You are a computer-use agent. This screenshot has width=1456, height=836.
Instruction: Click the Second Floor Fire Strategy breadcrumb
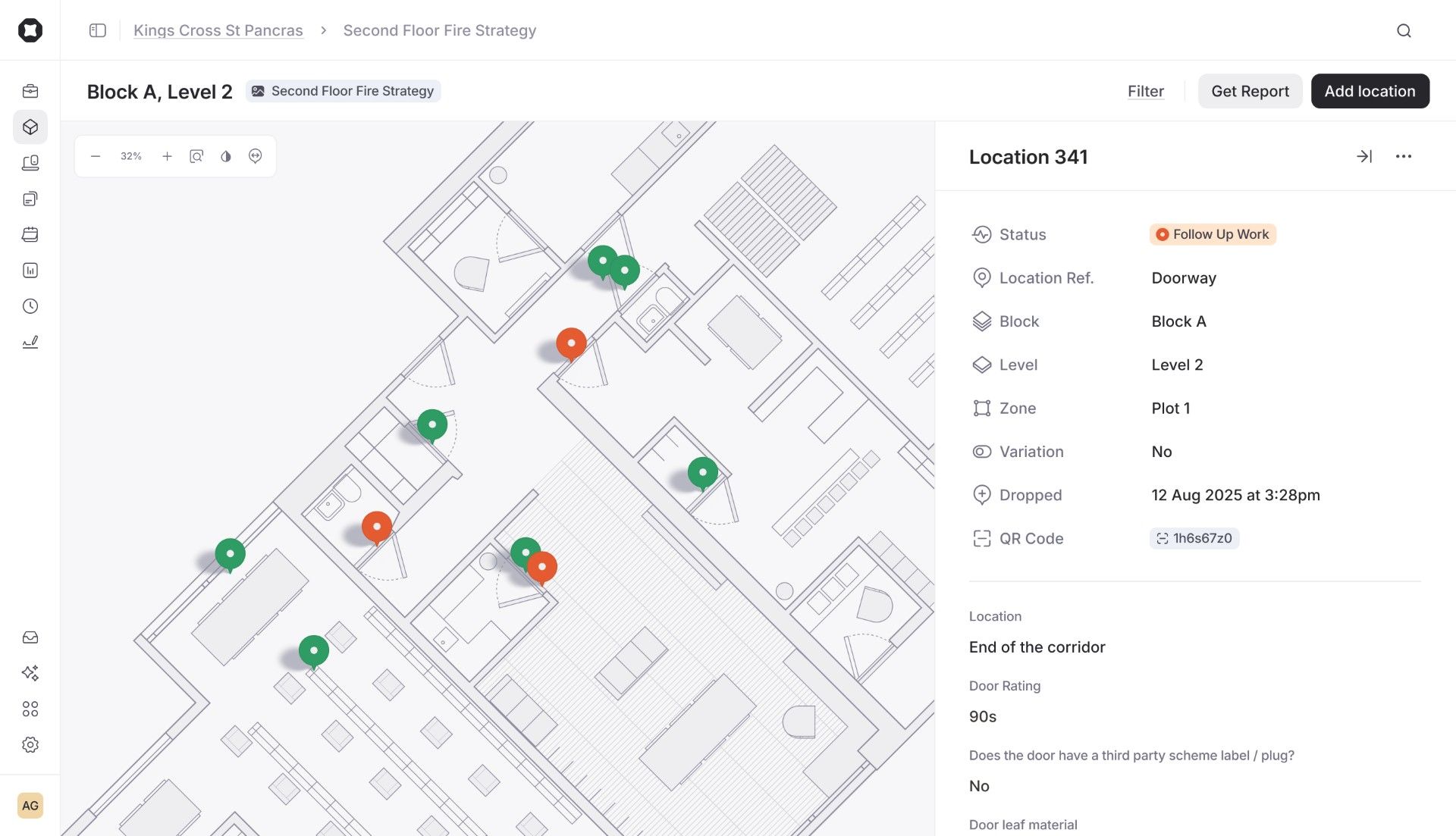coord(440,30)
